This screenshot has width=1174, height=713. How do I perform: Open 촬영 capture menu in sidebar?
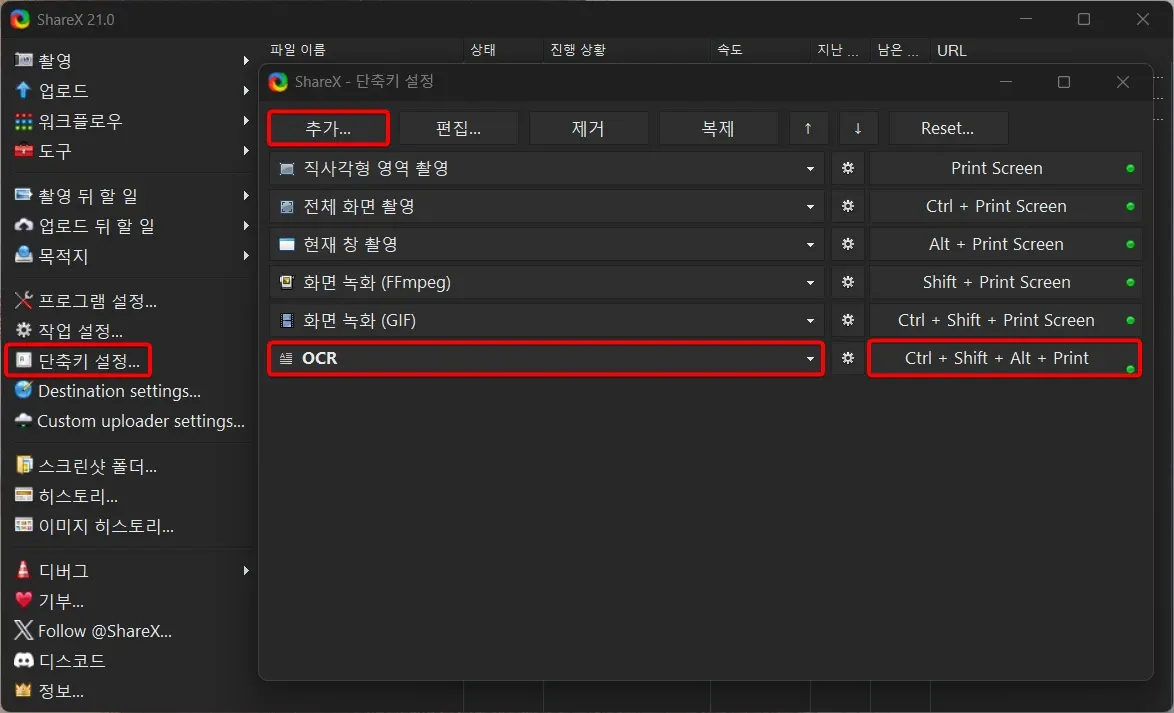131,61
